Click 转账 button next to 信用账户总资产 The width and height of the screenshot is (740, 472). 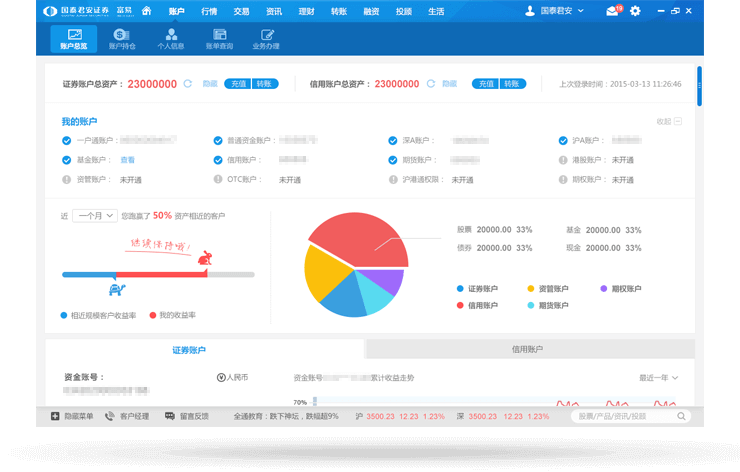click(x=513, y=84)
